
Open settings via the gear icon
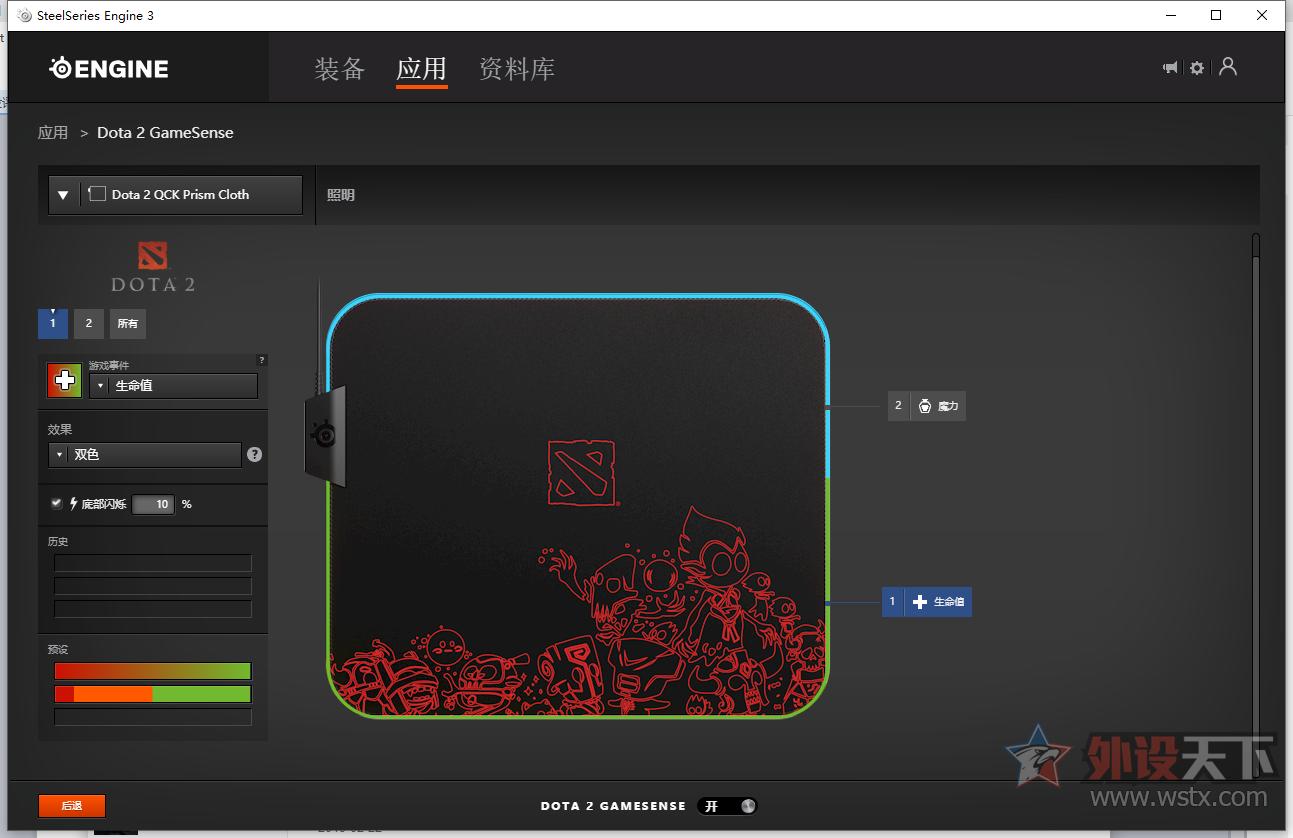[1197, 67]
